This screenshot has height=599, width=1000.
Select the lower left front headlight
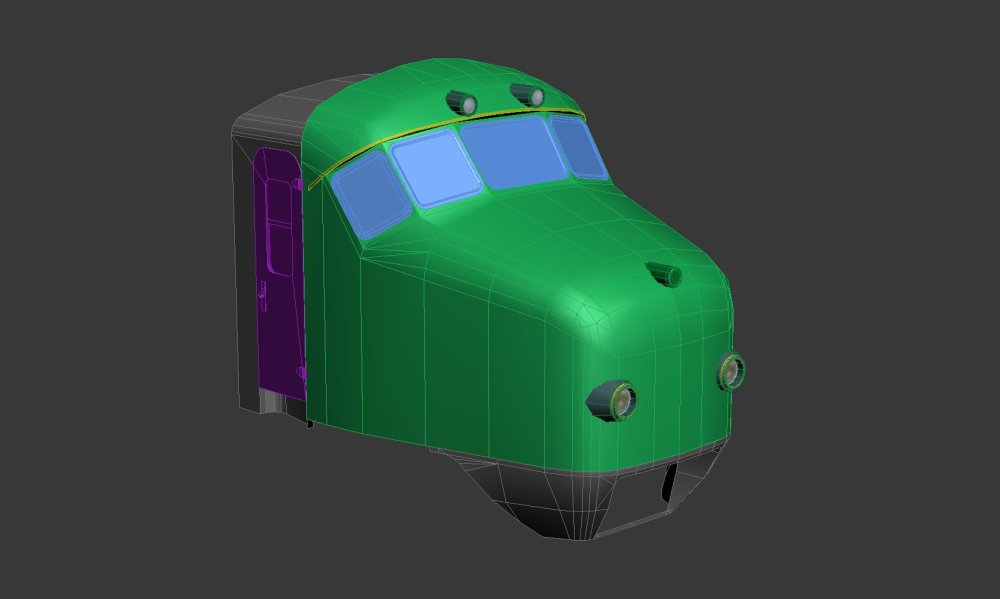coord(614,400)
